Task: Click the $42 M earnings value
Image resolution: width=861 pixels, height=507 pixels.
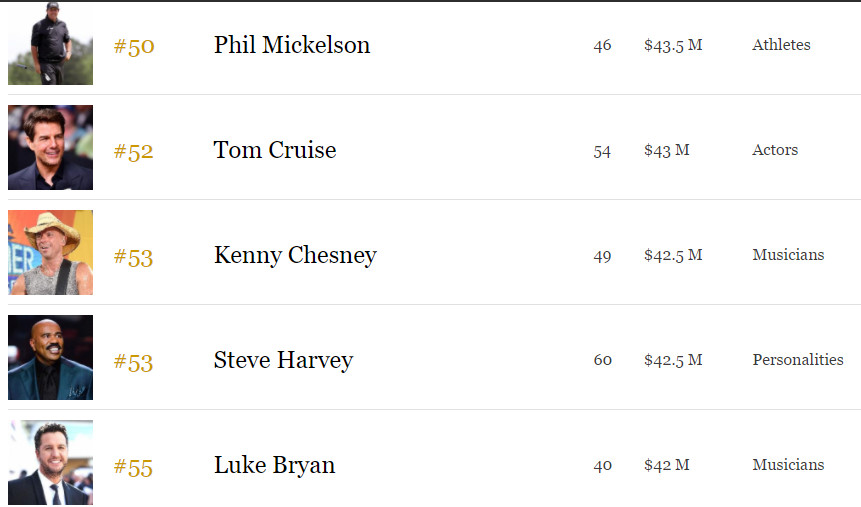Action: pyautogui.click(x=667, y=465)
